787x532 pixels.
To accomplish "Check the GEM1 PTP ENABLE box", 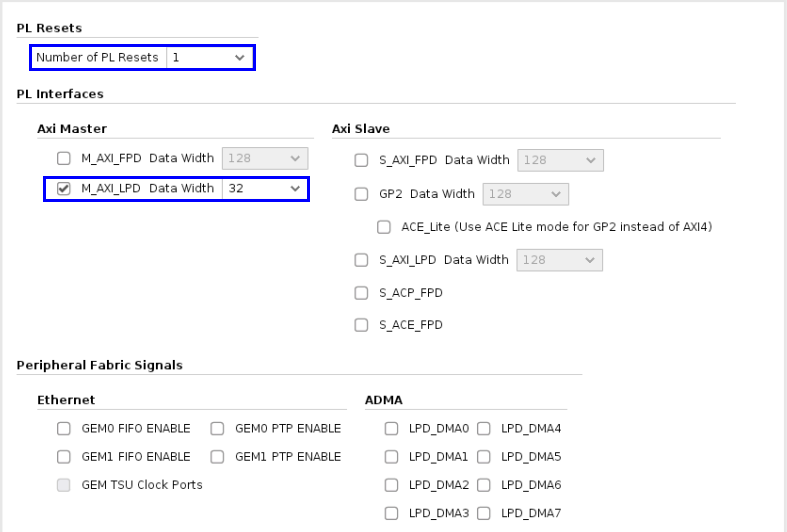I will click(217, 457).
